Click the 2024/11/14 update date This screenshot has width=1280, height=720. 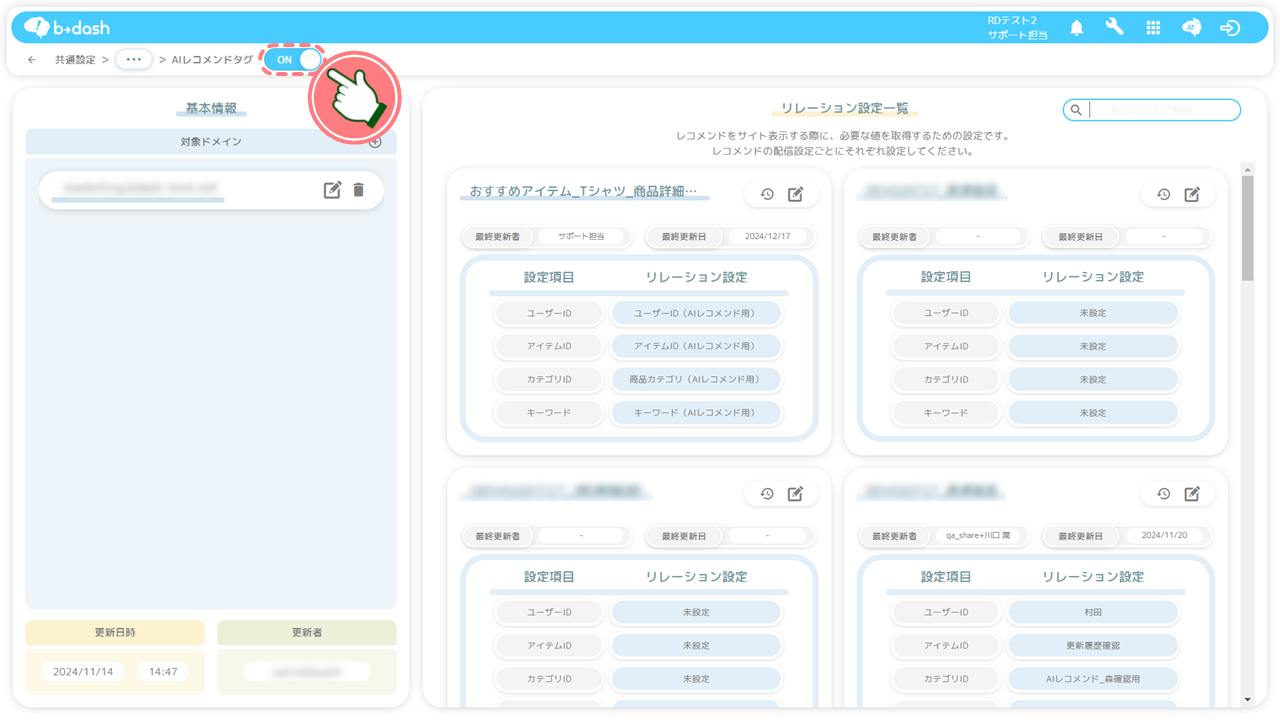83,672
